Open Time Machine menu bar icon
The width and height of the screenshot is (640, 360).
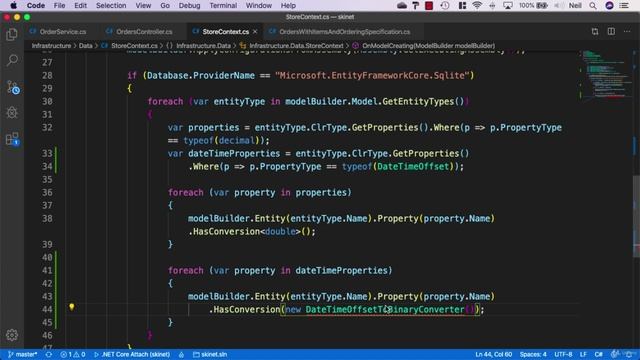click(445, 5)
